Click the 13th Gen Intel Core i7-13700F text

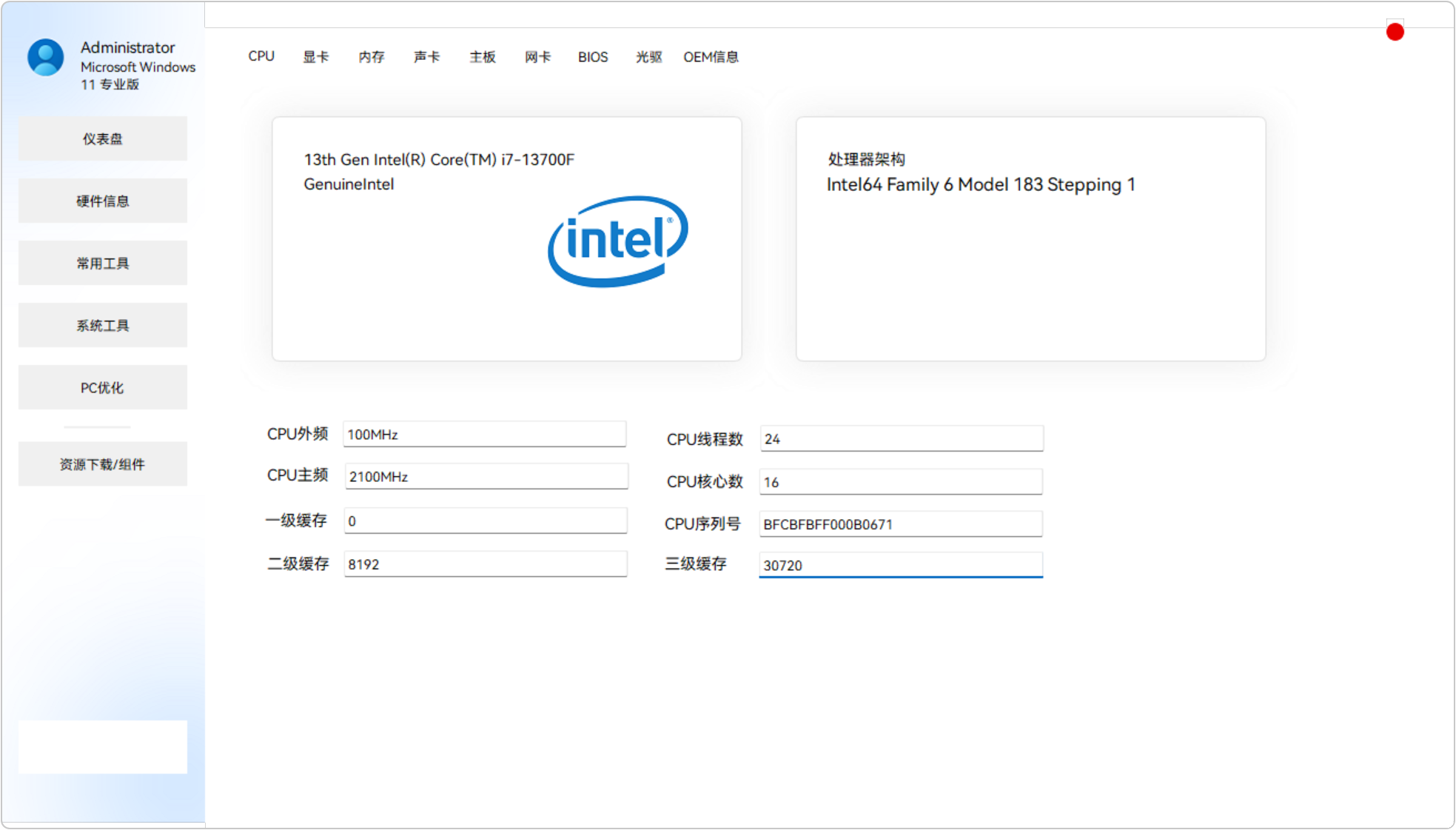tap(439, 159)
